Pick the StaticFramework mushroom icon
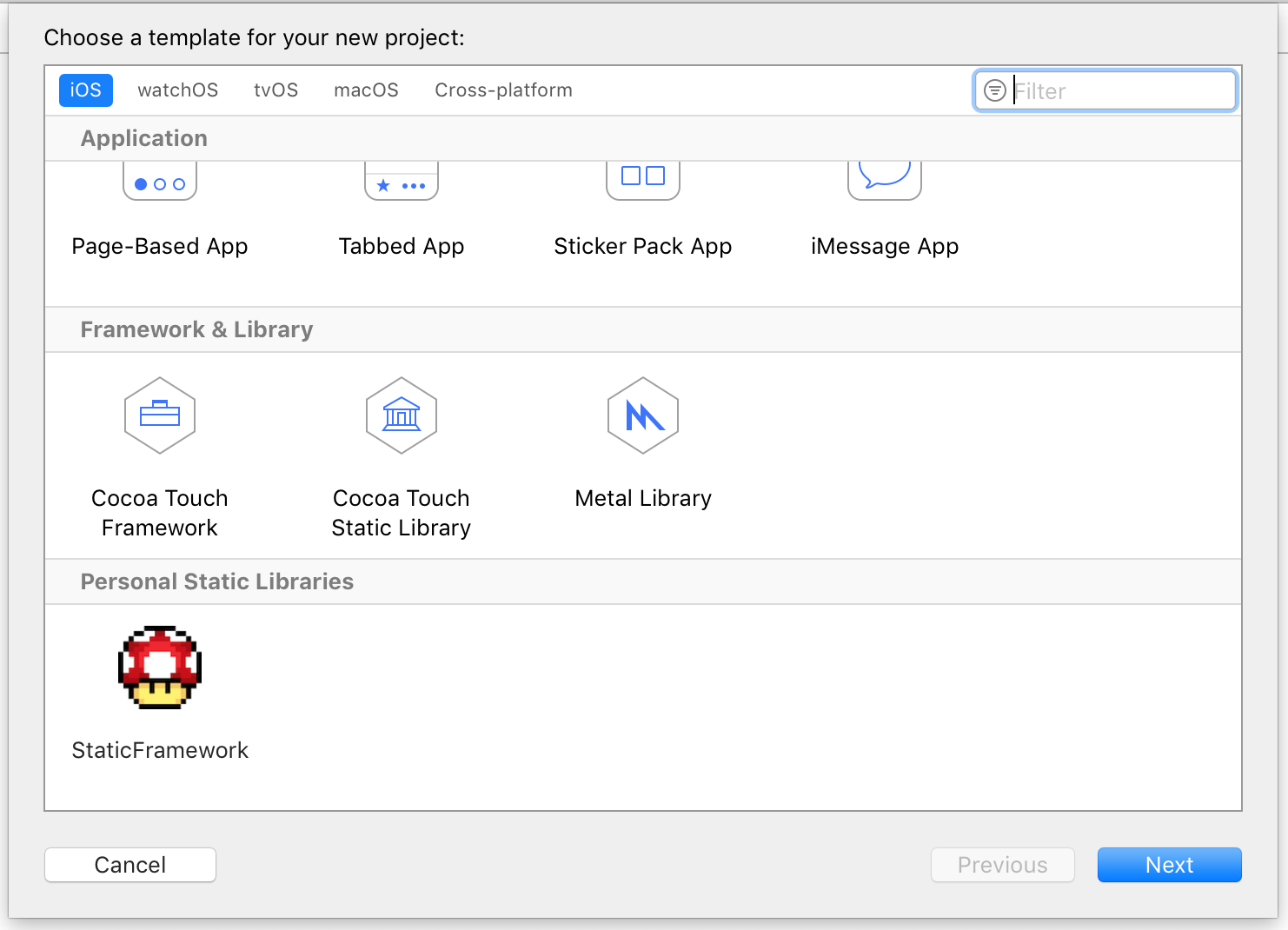This screenshot has height=930, width=1288. click(x=160, y=668)
